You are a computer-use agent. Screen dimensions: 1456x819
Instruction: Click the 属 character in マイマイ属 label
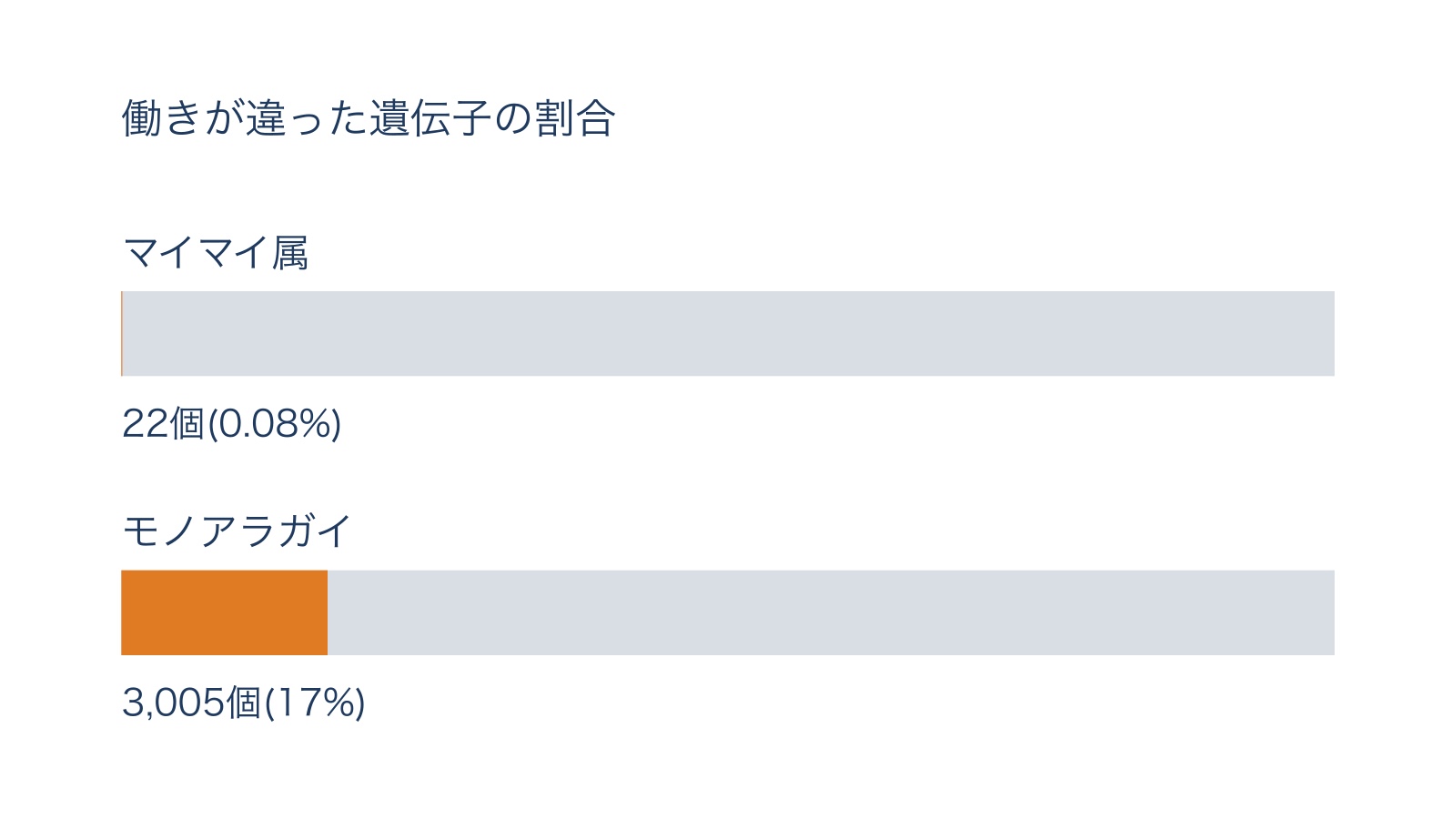click(x=290, y=252)
